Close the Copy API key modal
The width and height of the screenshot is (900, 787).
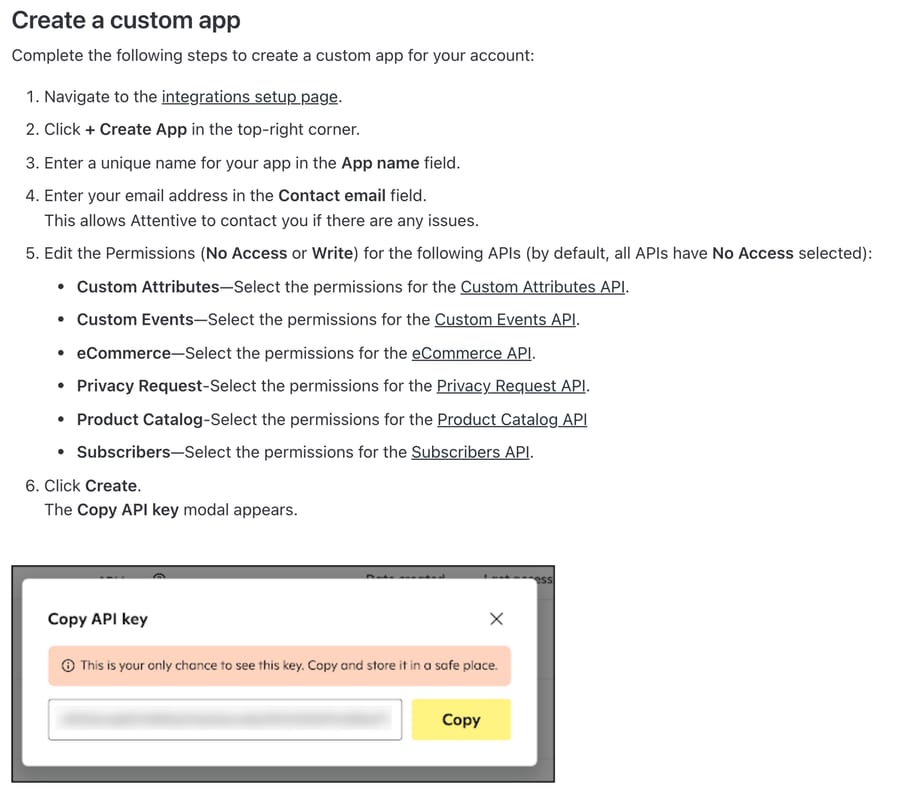tap(496, 618)
